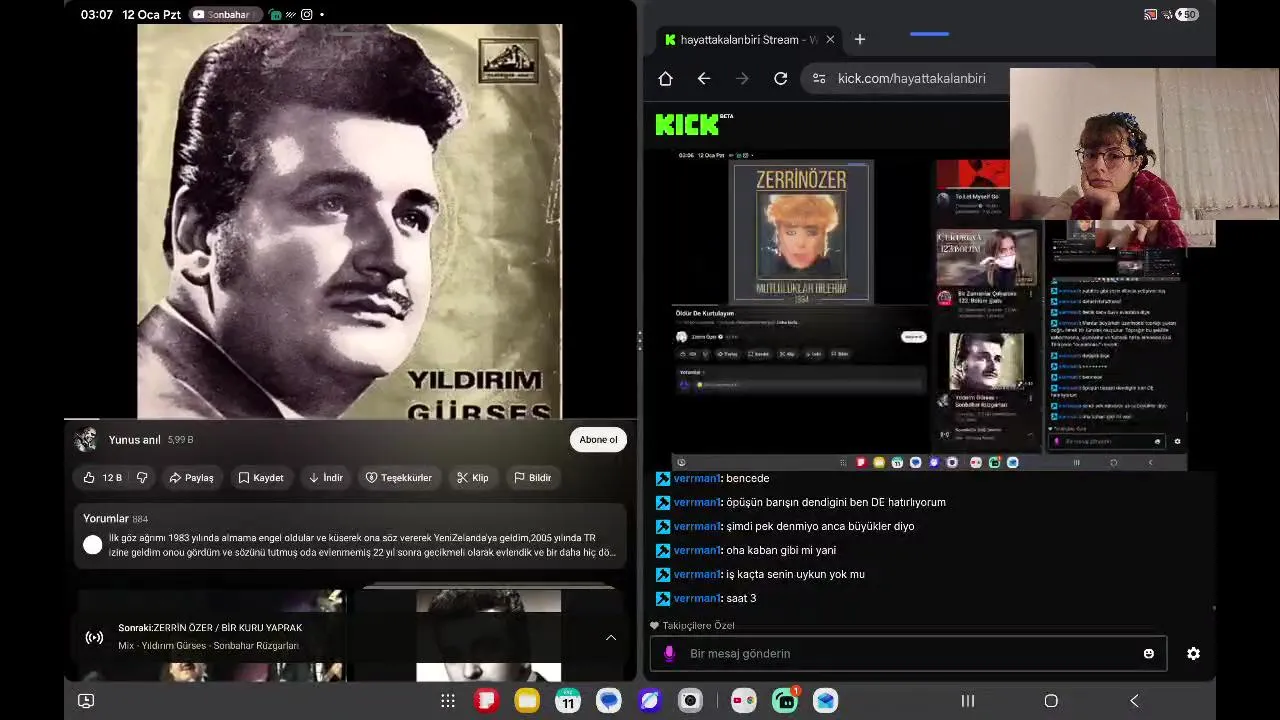Screen dimensions: 1280x720
Task: Report the video with Bildir
Action: pos(532,478)
